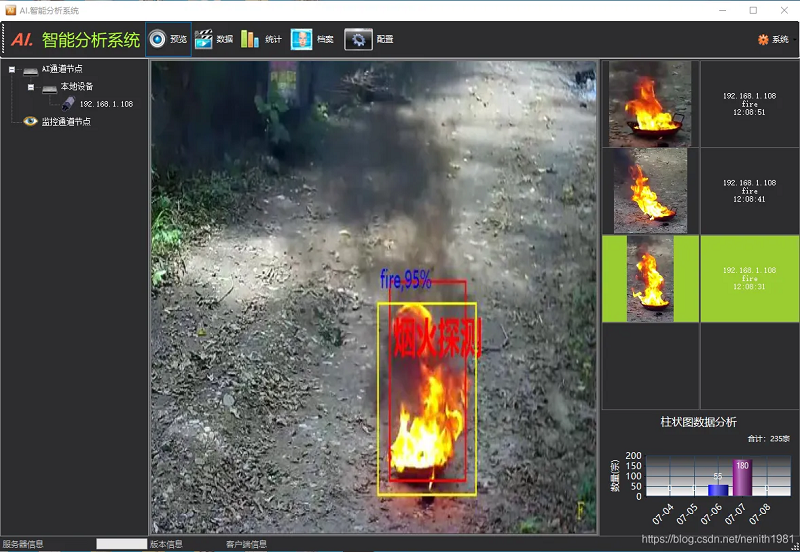This screenshot has height=552, width=800.
Task: Click the purple 180 bar for 07-07
Action: 741,478
